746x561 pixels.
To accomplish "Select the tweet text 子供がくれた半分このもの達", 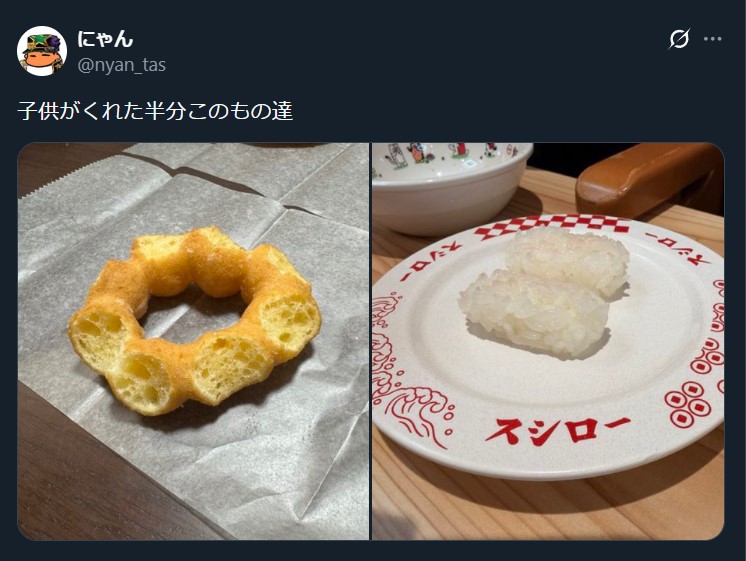I will pyautogui.click(x=155, y=110).
